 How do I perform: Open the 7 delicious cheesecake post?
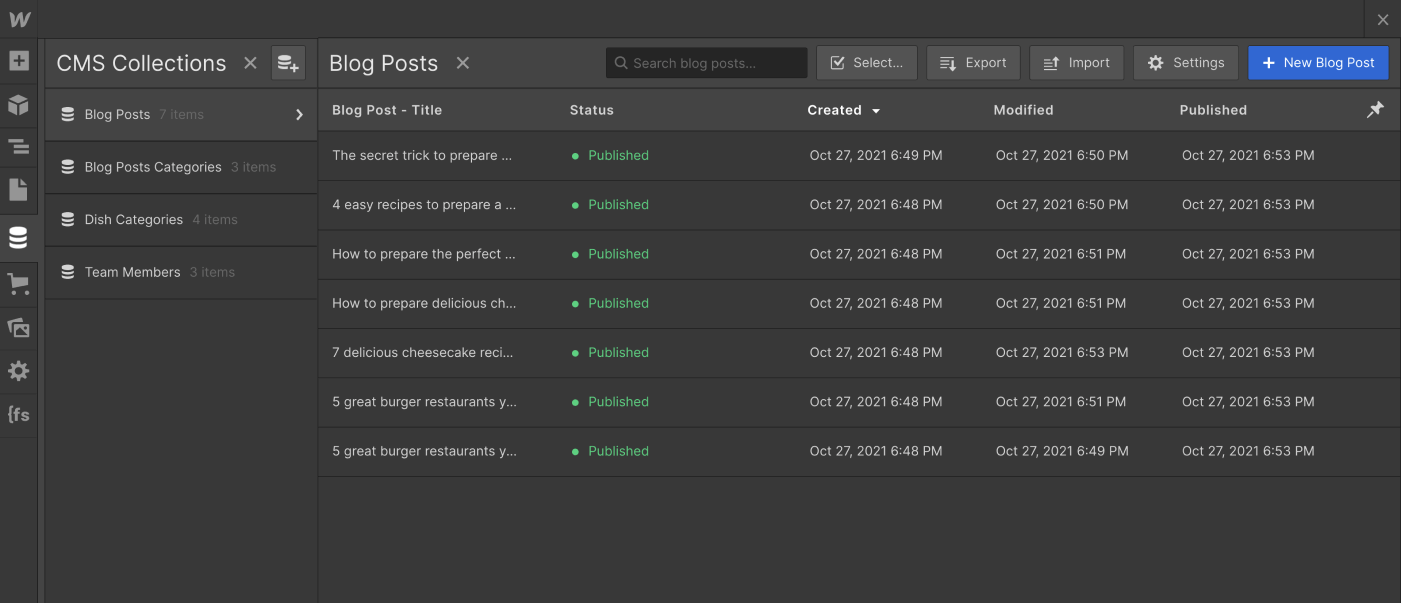coord(423,353)
